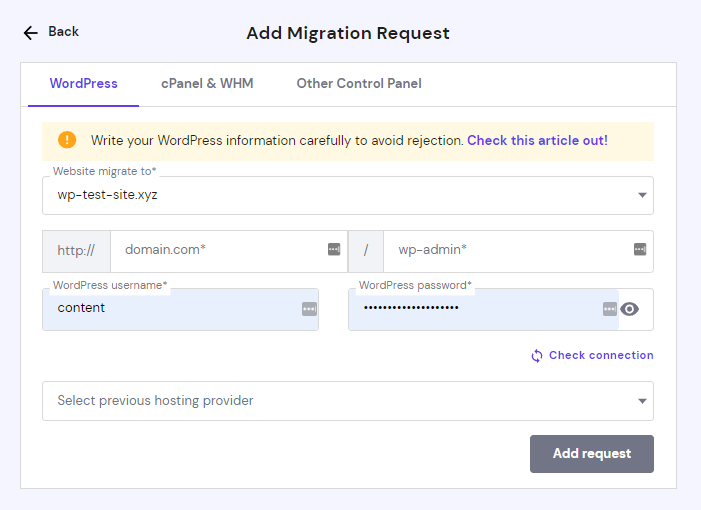Viewport: 701px width, 510px height.
Task: Click password manager icon in wp-admin field
Action: [x=640, y=249]
